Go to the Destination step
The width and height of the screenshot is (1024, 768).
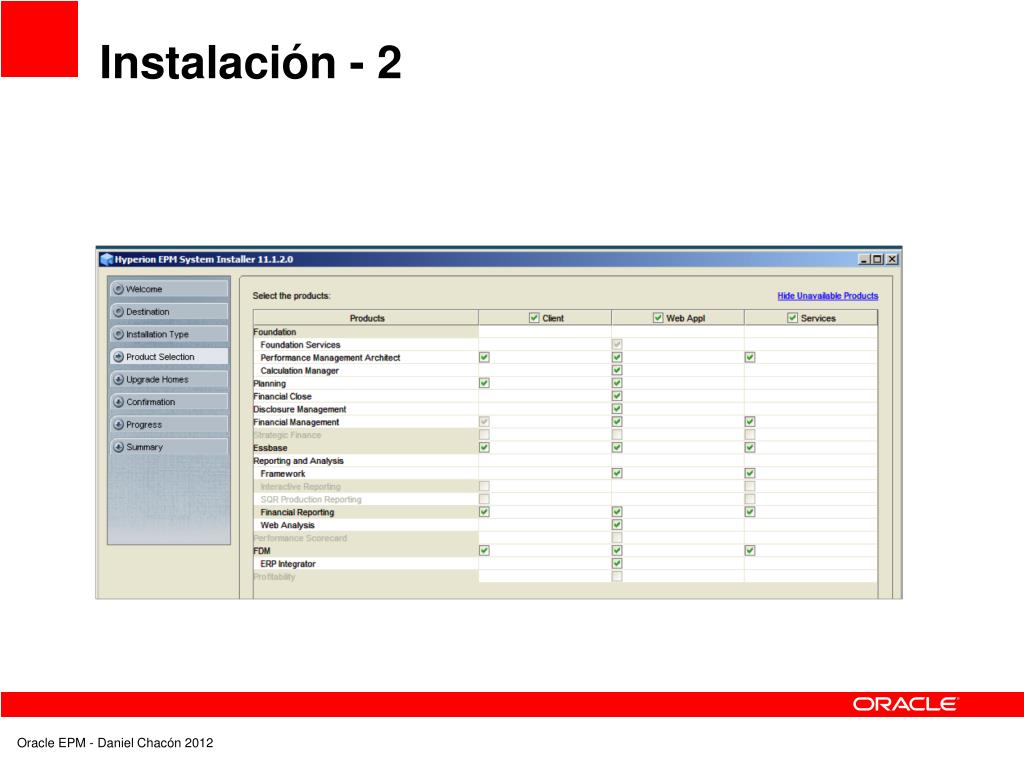pos(169,312)
